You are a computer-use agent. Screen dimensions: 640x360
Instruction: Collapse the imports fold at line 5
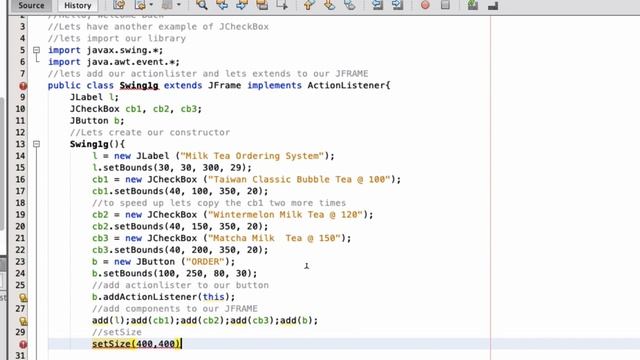pos(36,50)
